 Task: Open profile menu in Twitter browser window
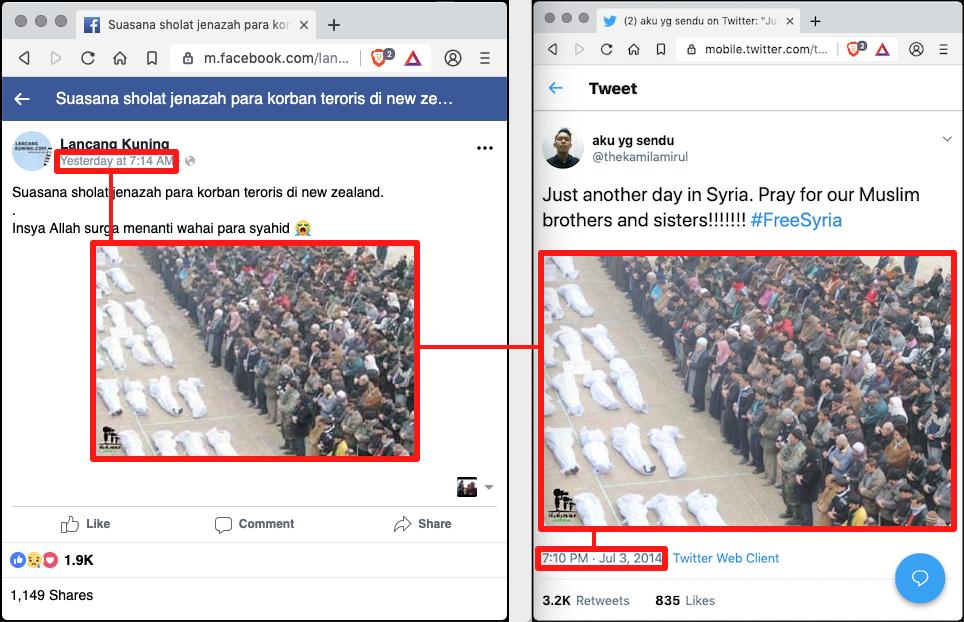tap(916, 49)
